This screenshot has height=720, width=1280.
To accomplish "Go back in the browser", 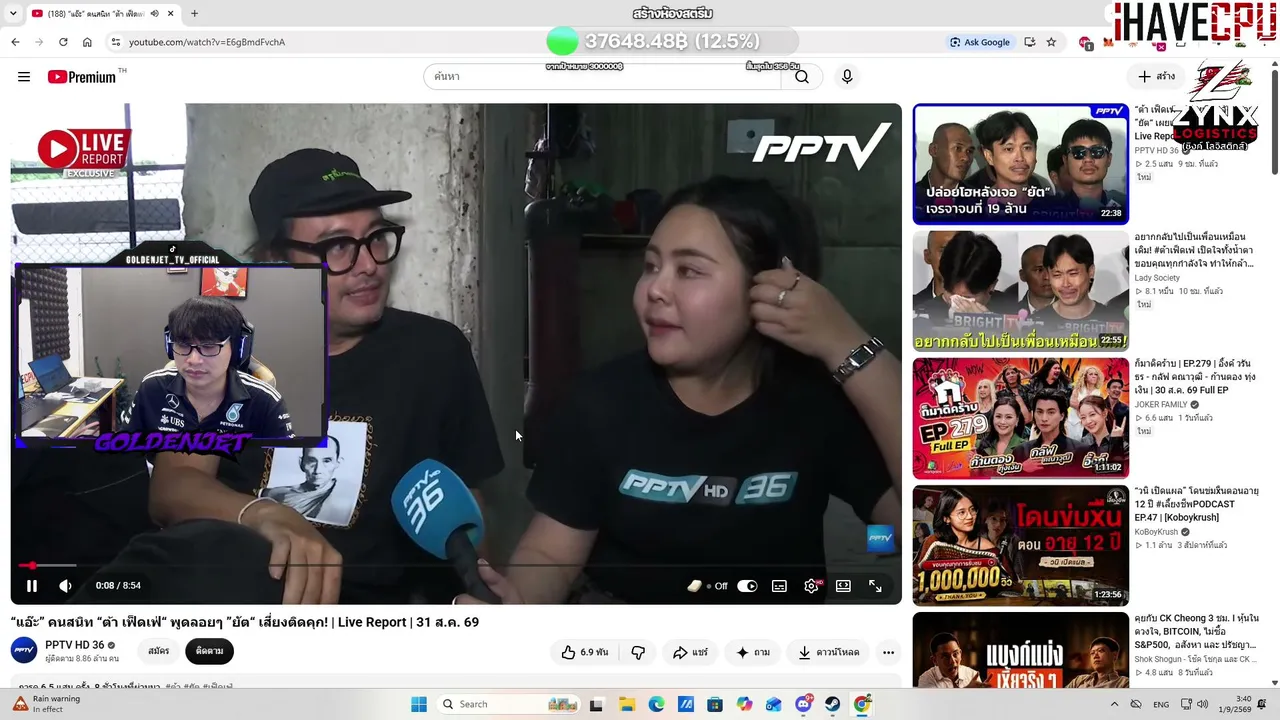I will 15,42.
